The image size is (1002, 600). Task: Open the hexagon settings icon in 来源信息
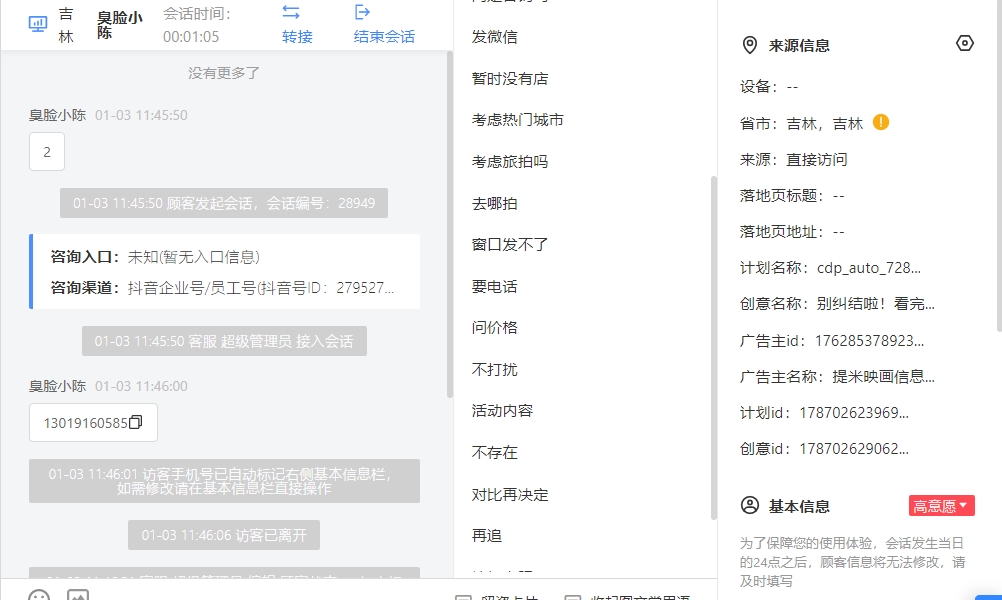[x=964, y=43]
